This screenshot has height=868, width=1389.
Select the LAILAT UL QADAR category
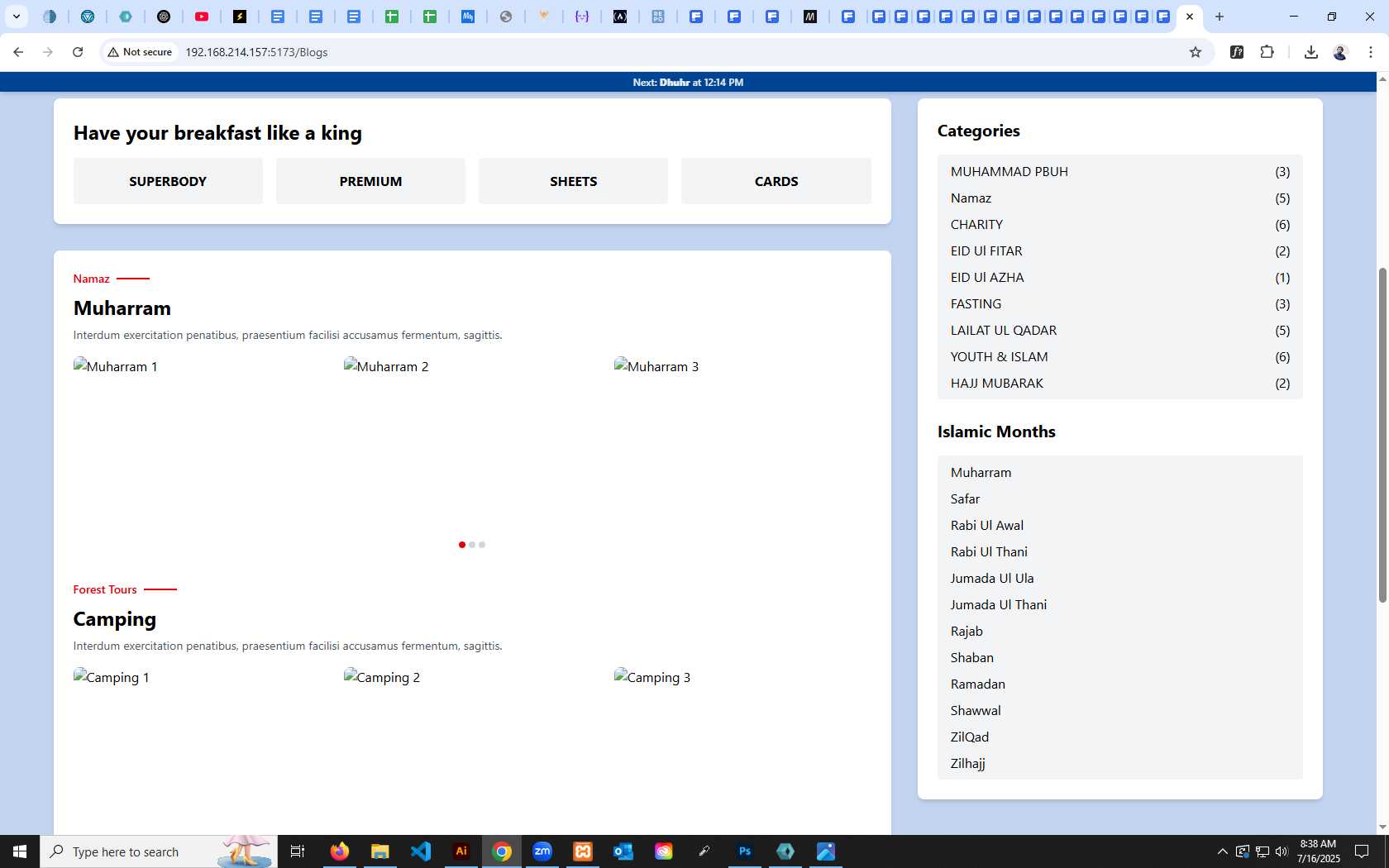[1120, 331]
